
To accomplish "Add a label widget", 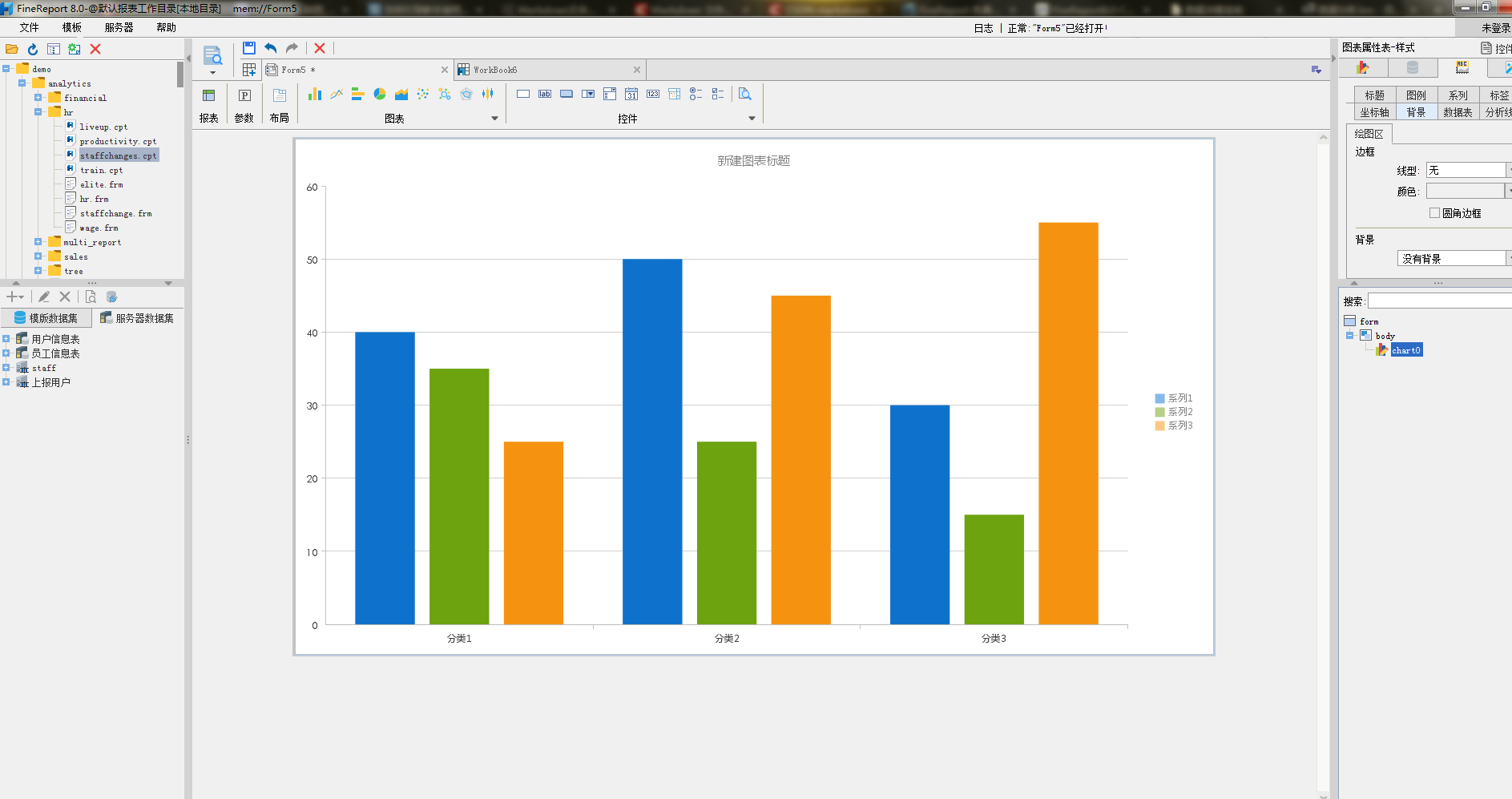I will click(545, 95).
